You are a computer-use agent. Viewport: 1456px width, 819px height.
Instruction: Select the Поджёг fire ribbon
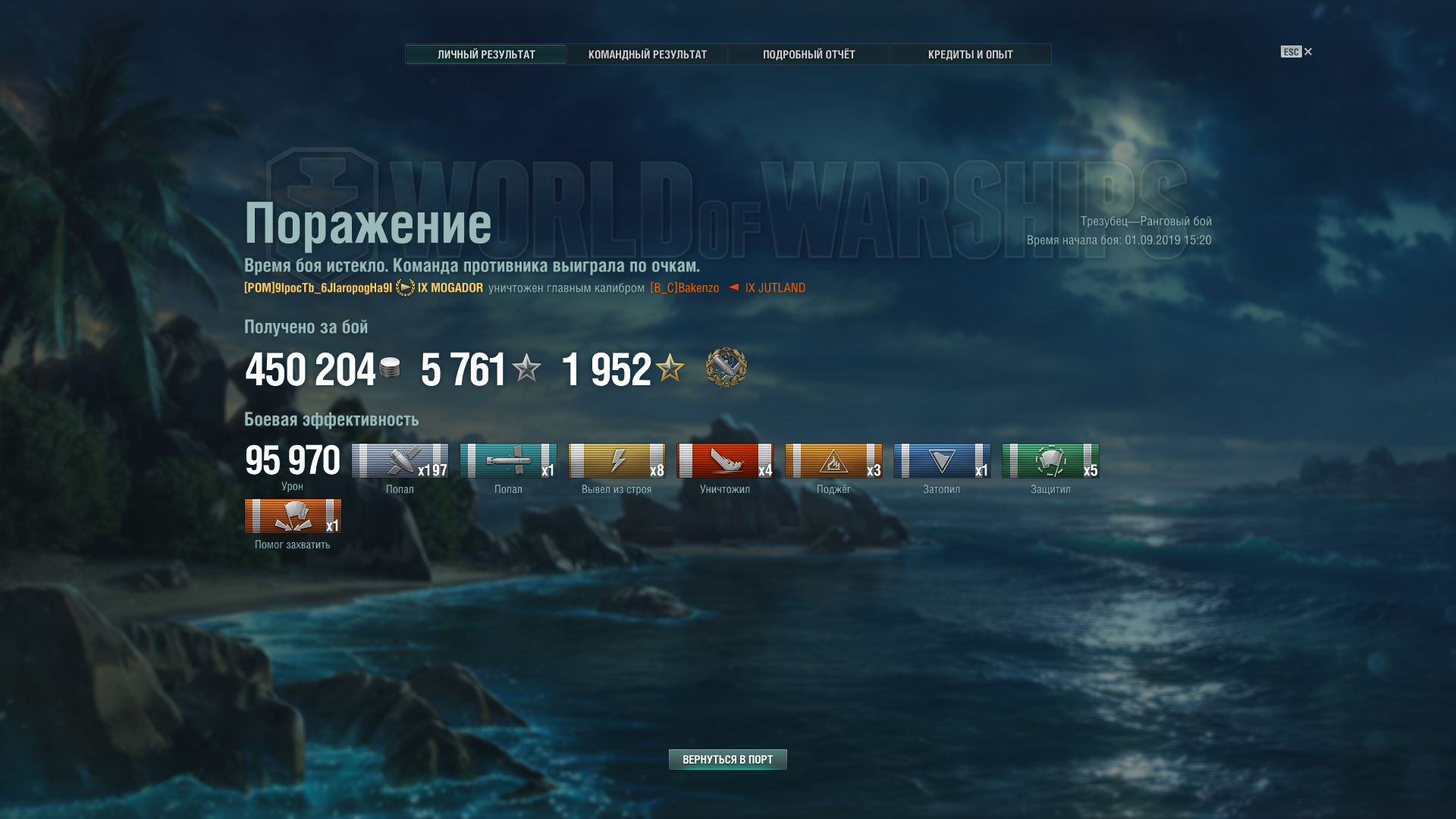[x=833, y=461]
